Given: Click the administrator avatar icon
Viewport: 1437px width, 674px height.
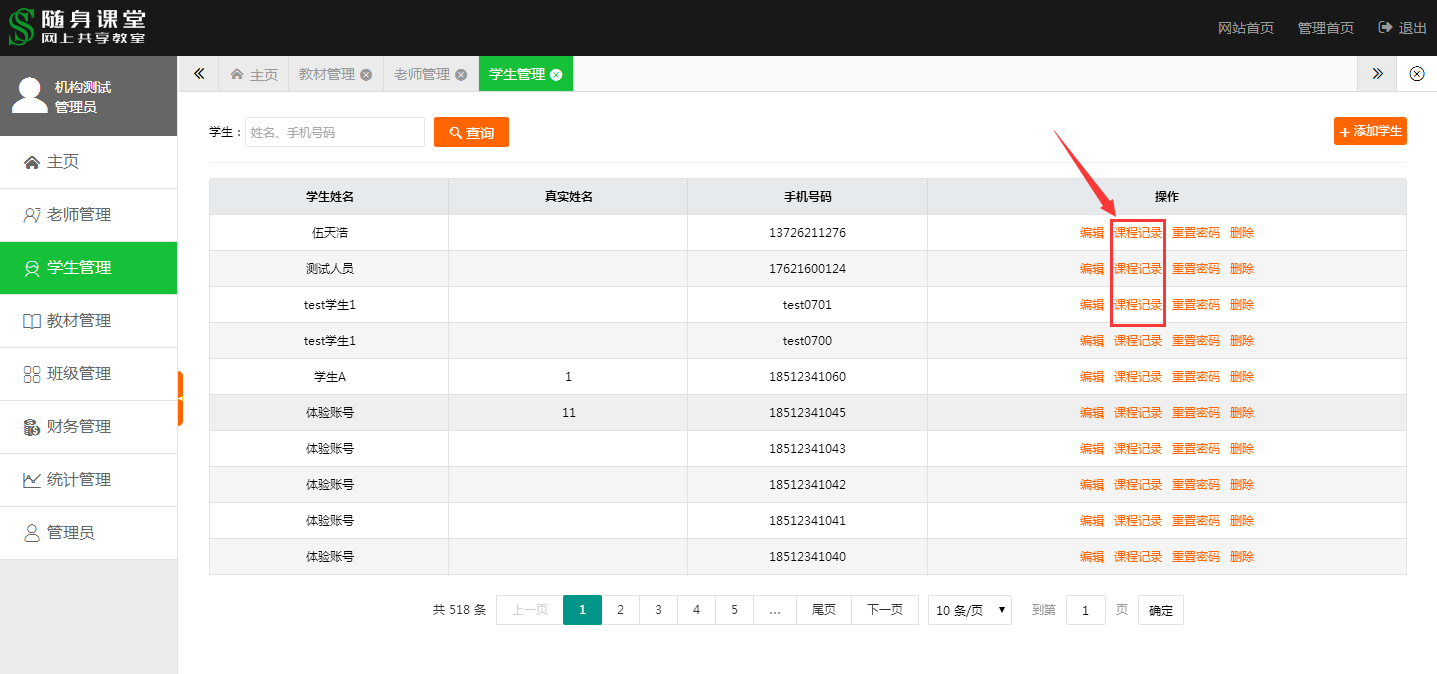Looking at the screenshot, I should click(29, 95).
